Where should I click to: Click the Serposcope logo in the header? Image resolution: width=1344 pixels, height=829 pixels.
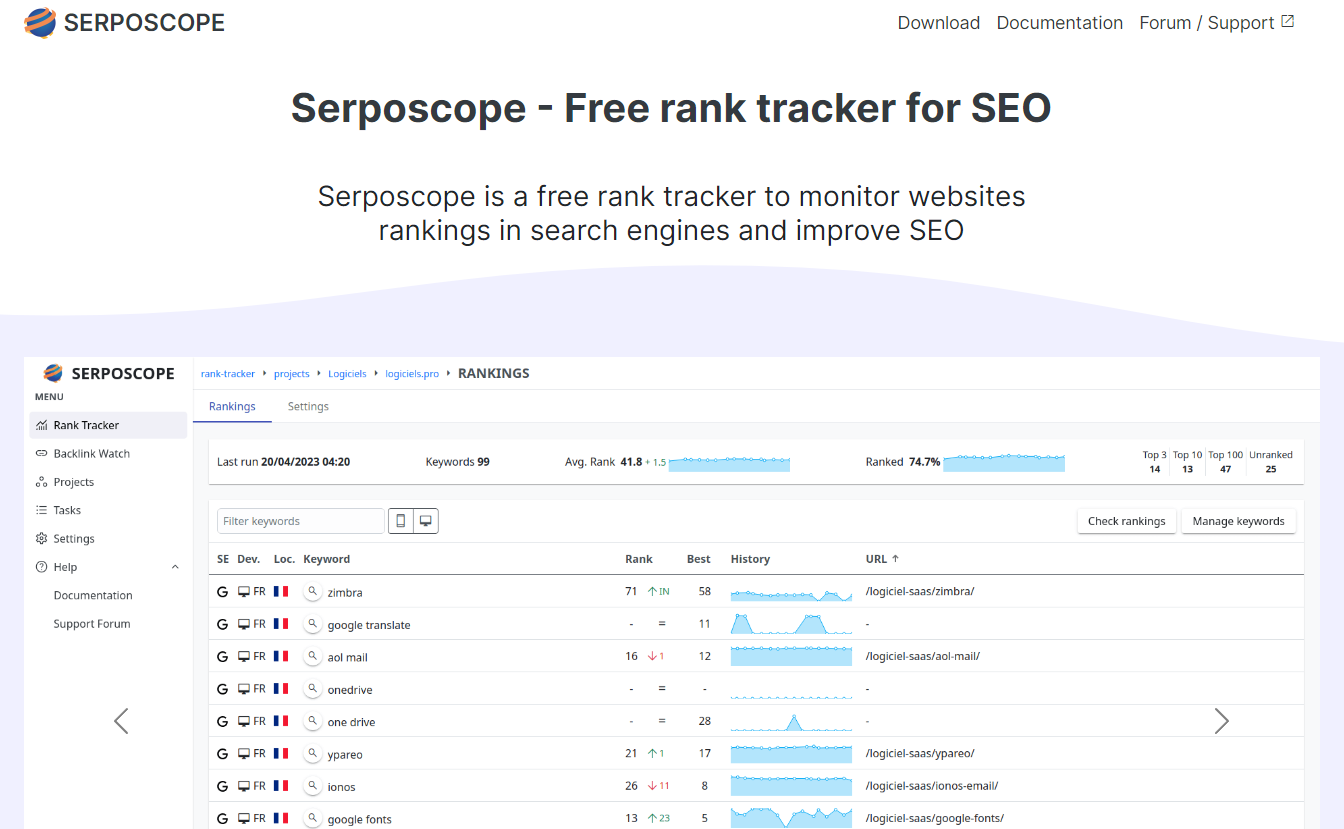123,22
